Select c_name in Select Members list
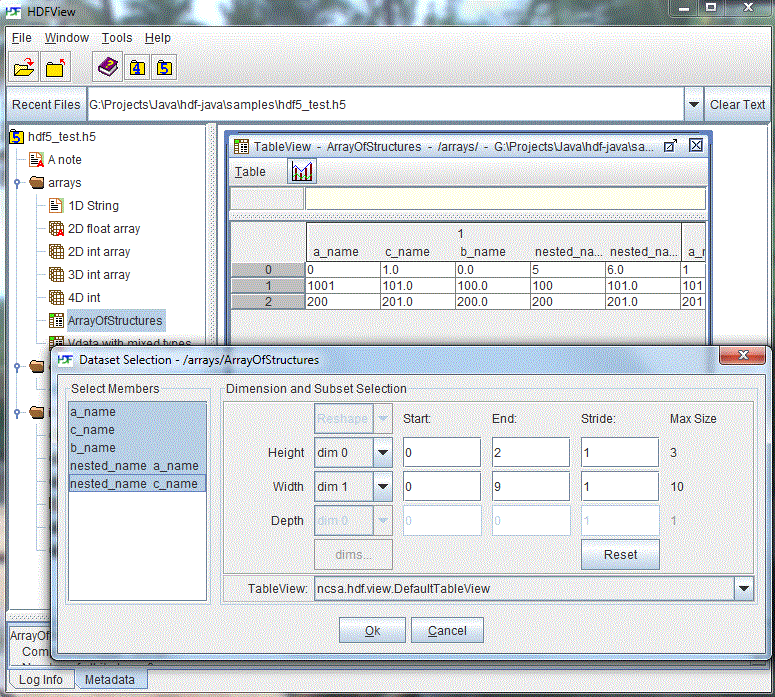 pos(137,430)
